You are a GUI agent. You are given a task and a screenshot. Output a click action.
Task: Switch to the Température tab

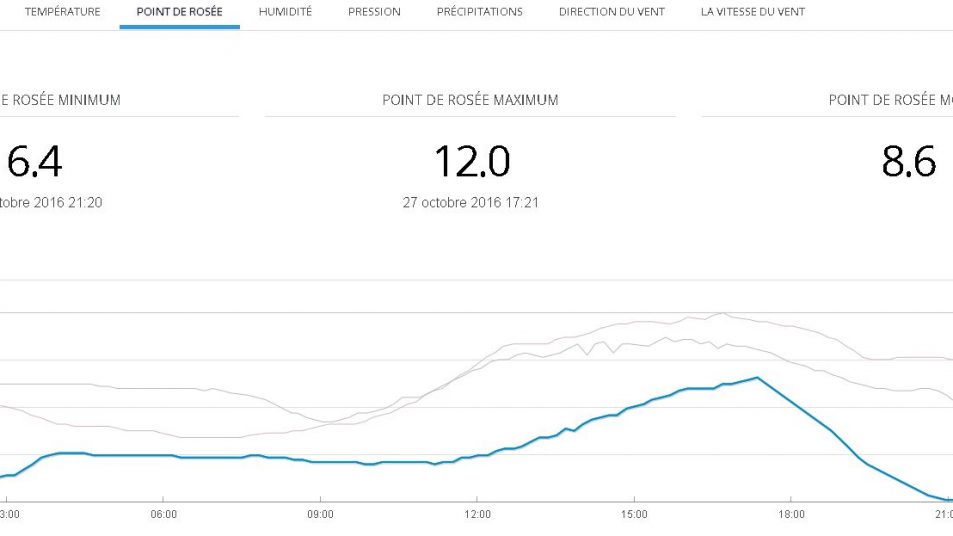[62, 12]
